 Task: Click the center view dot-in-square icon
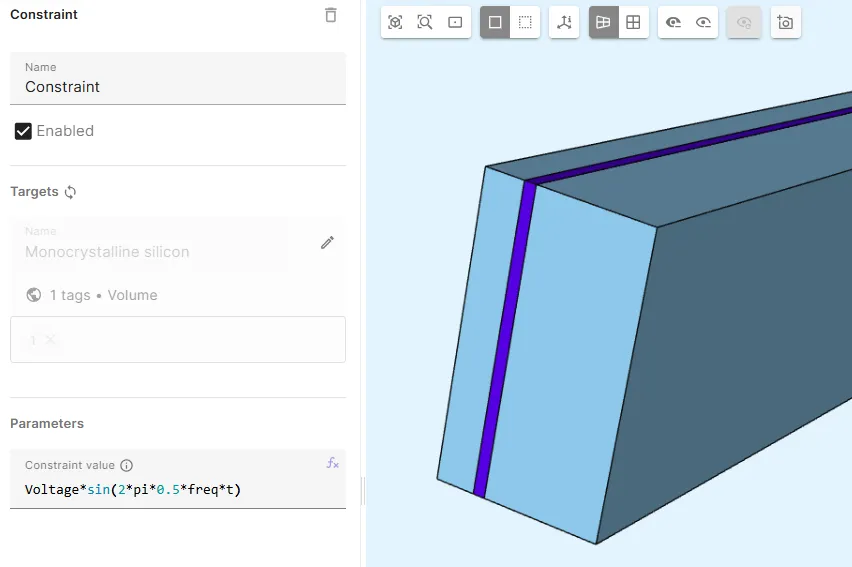point(455,22)
